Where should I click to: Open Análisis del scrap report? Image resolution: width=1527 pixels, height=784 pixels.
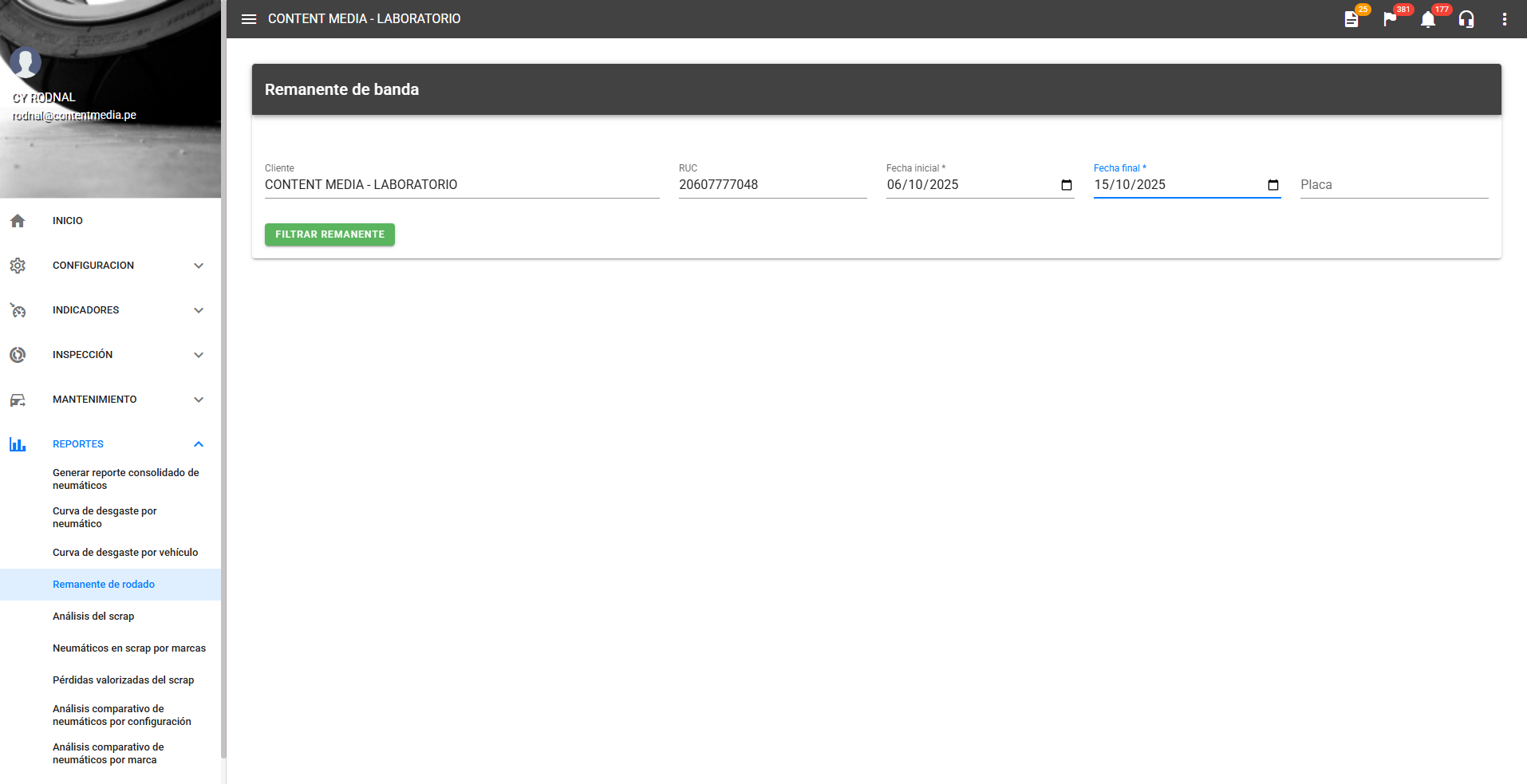pos(93,617)
